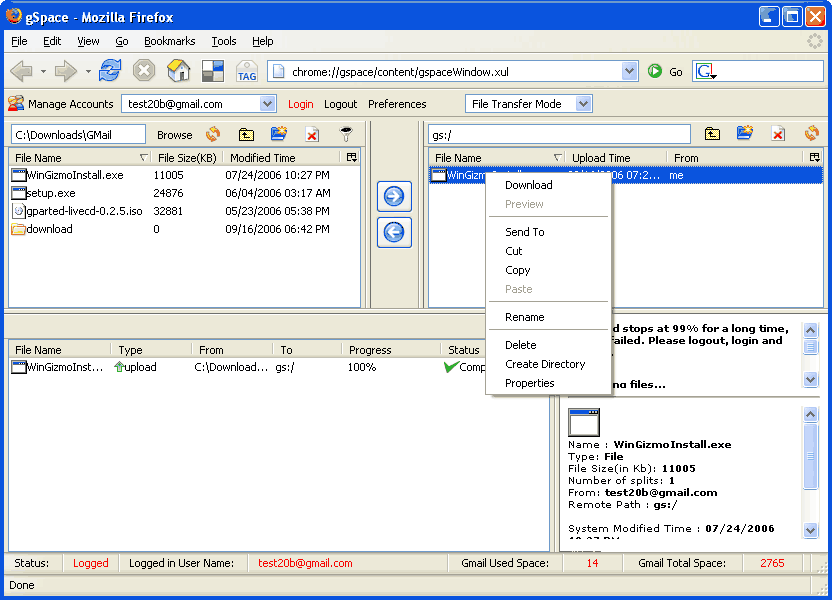Open column picker in remote file pane
This screenshot has height=600, width=832.
coord(814,157)
